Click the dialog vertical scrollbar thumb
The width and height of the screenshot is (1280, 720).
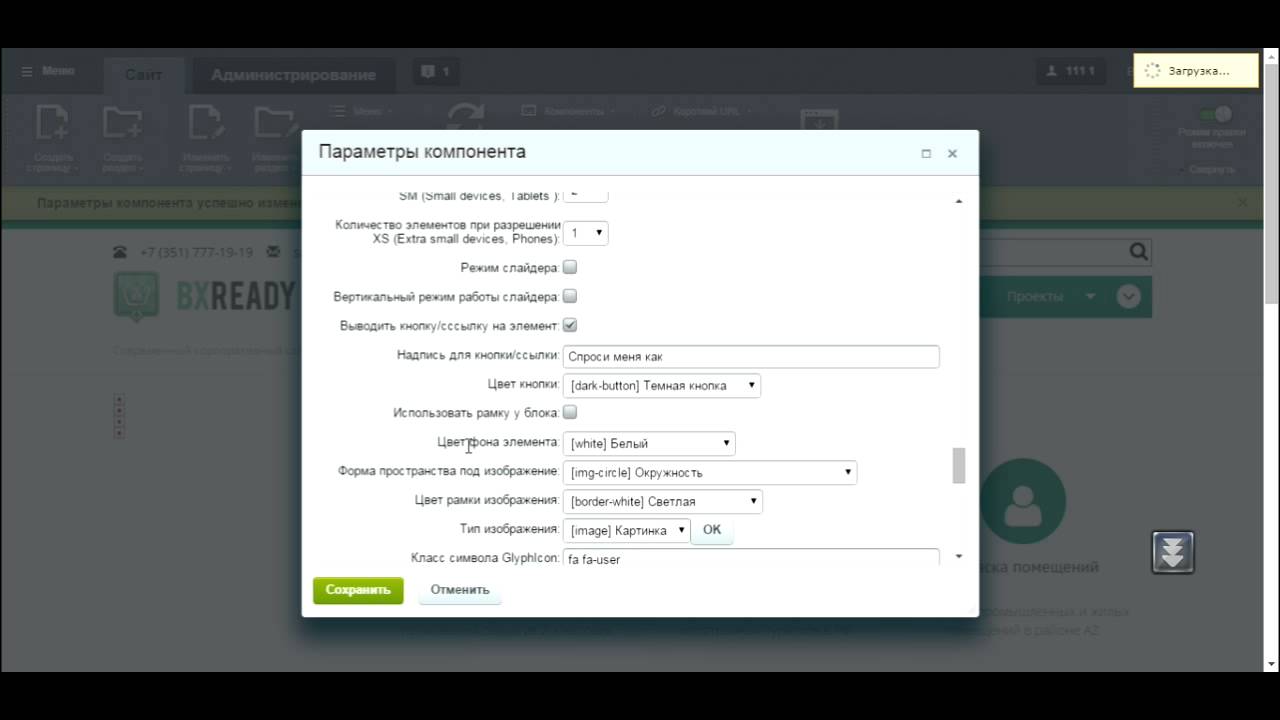tap(959, 466)
